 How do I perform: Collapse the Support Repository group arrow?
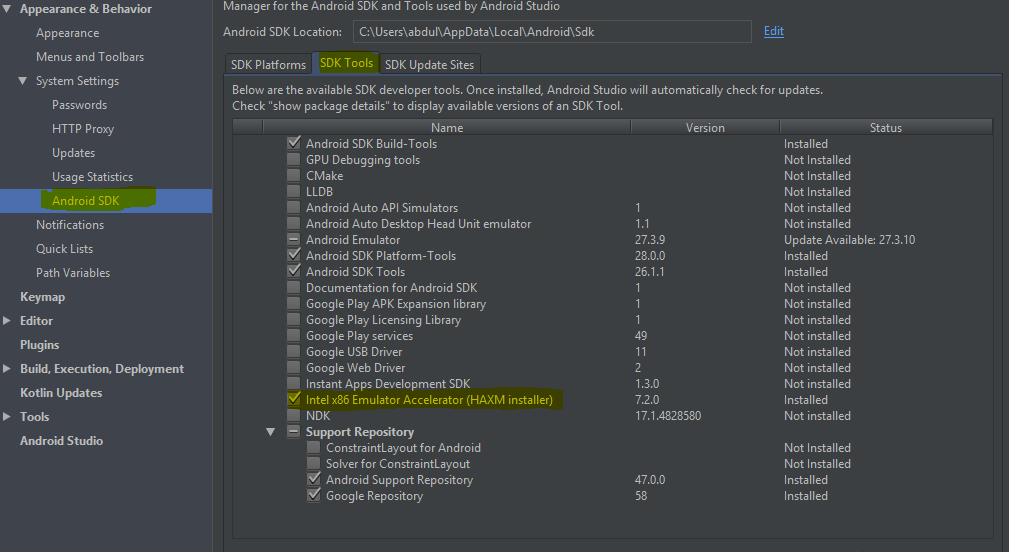pos(270,432)
